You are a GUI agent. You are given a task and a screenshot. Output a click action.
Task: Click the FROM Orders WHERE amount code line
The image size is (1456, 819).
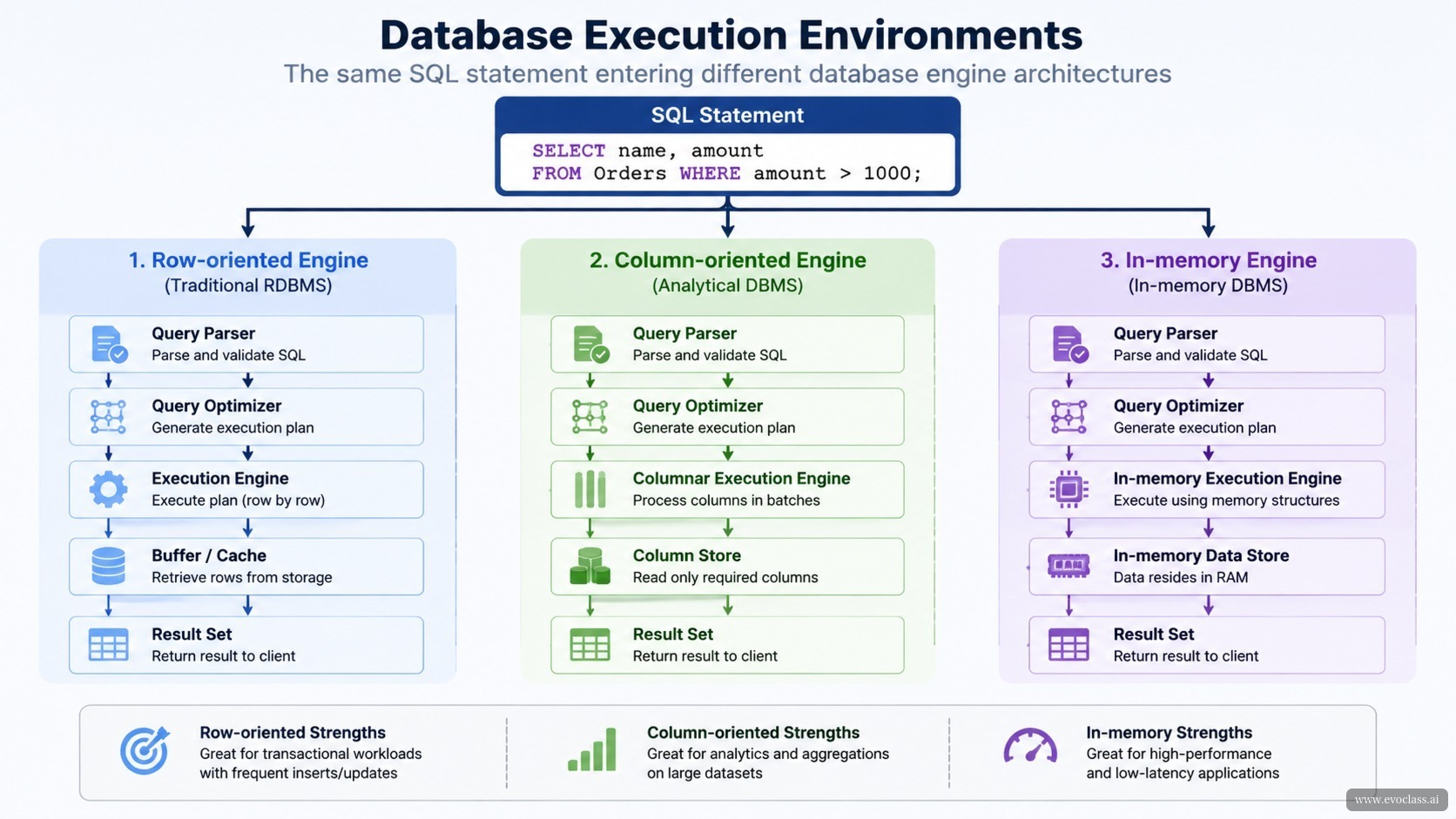point(726,173)
